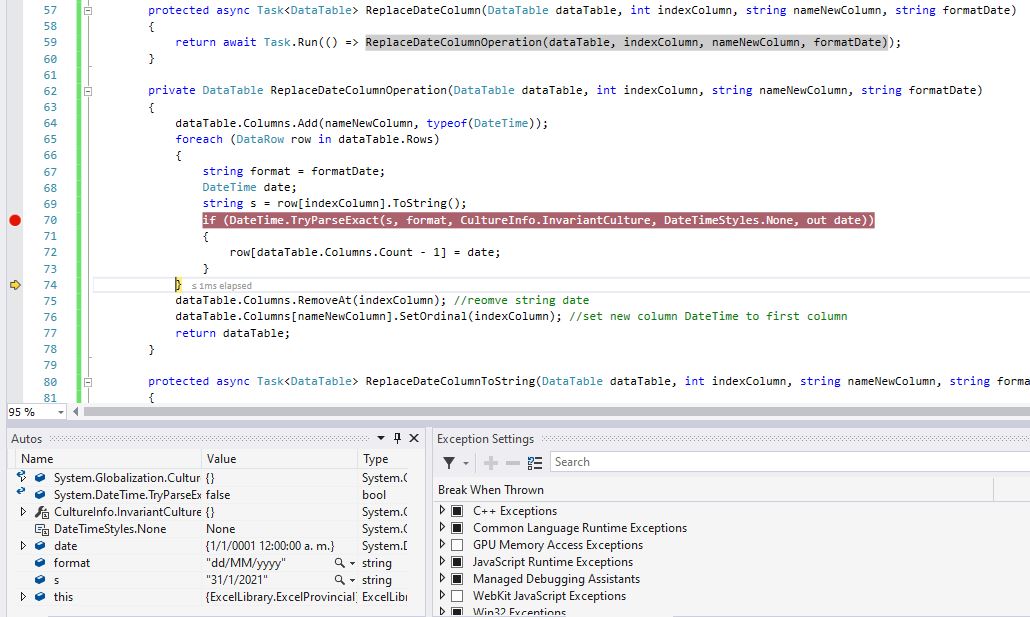The height and width of the screenshot is (617, 1030).
Task: Click the Type column header in Autos
Action: click(383, 459)
